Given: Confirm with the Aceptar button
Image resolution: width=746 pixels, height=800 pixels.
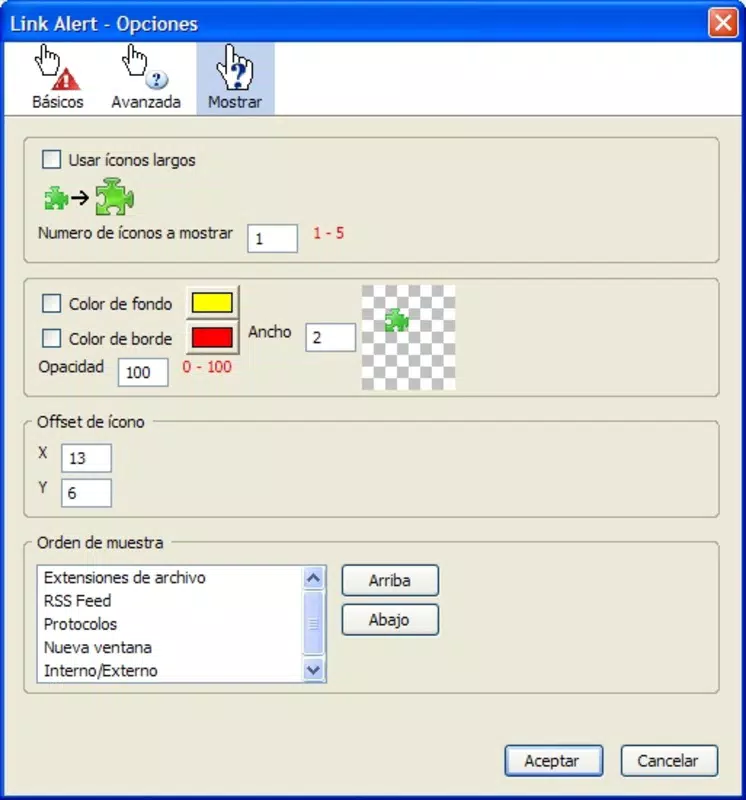Looking at the screenshot, I should (x=554, y=761).
